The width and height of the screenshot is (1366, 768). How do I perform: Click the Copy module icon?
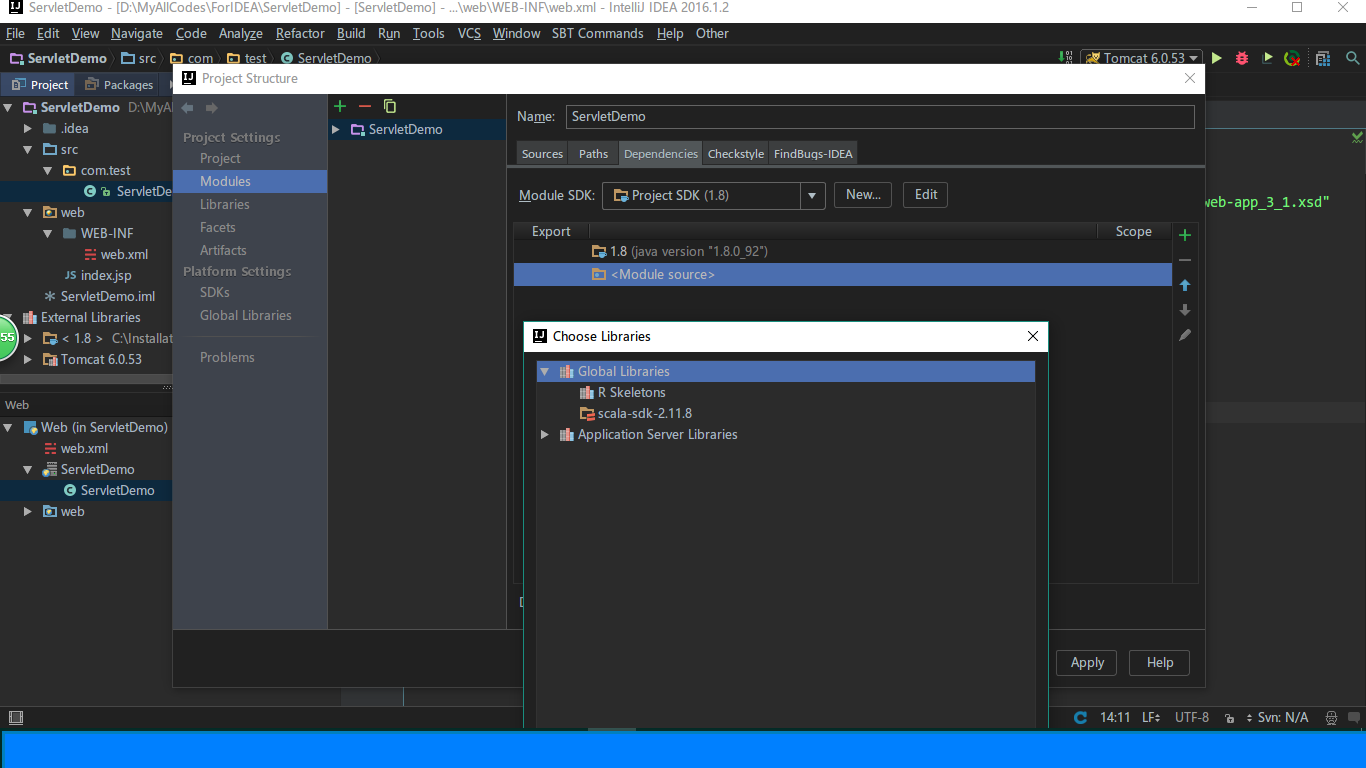(390, 106)
